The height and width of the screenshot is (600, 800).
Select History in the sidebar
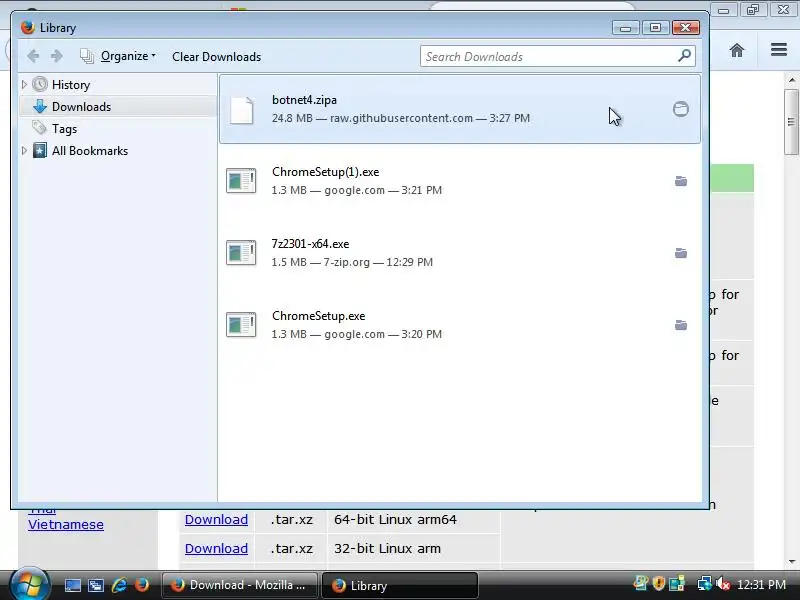[x=71, y=85]
